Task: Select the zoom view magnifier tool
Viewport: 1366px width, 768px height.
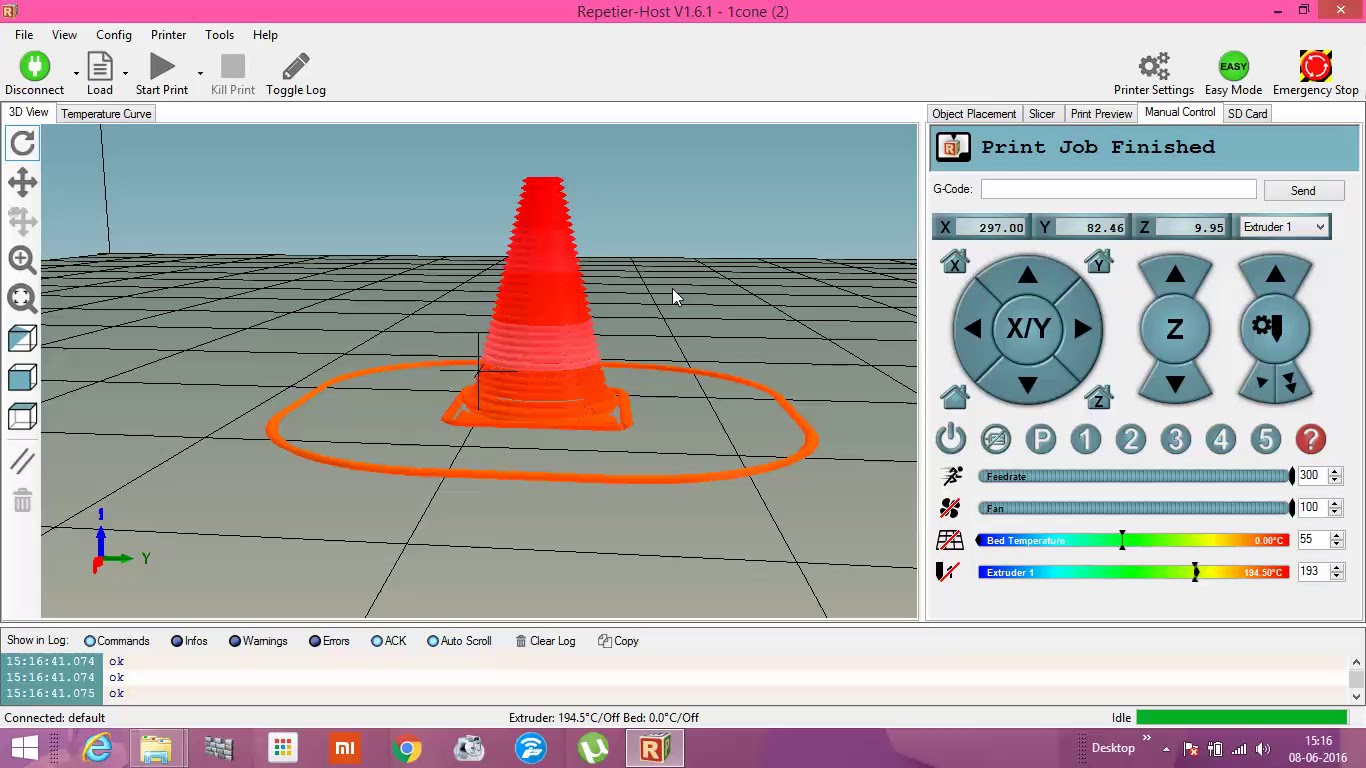Action: tap(22, 260)
